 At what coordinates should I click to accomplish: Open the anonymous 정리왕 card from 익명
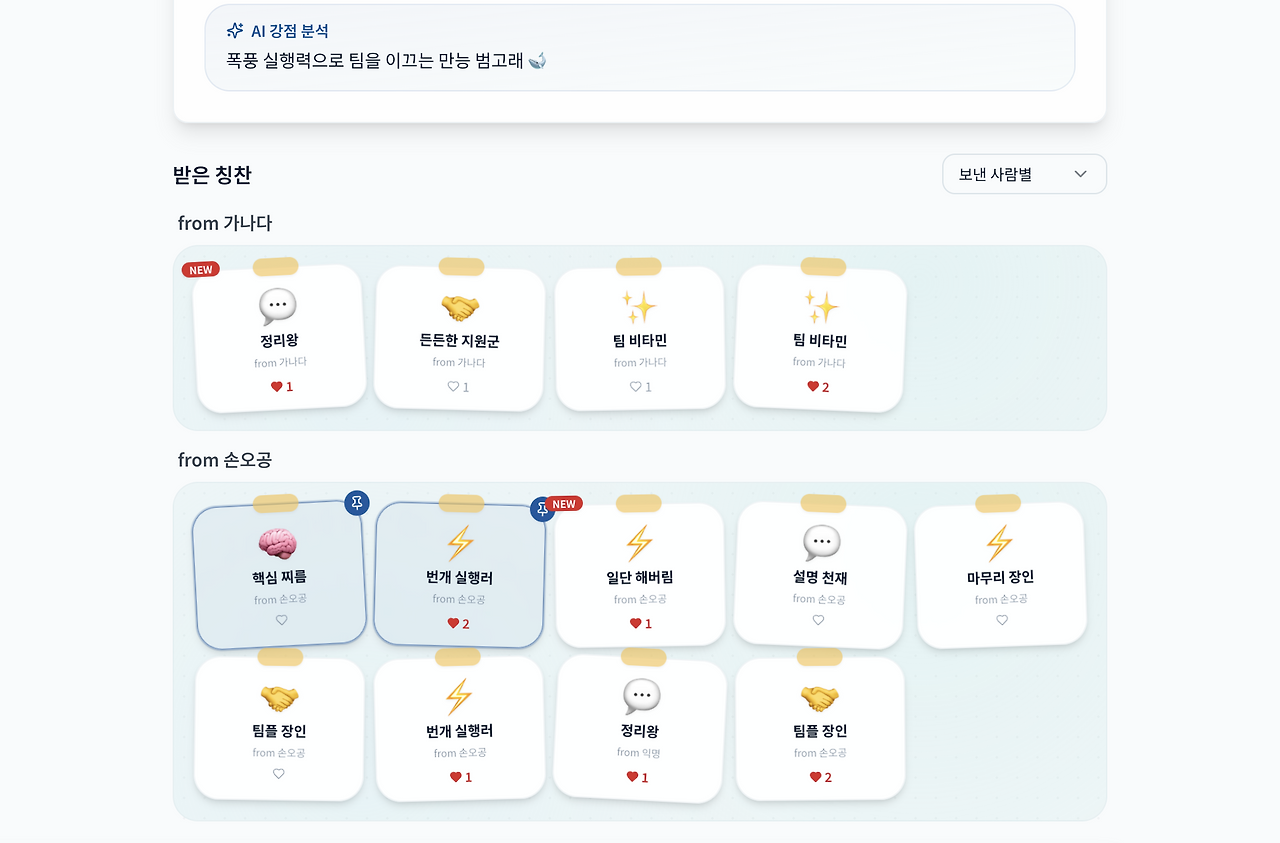coord(639,728)
